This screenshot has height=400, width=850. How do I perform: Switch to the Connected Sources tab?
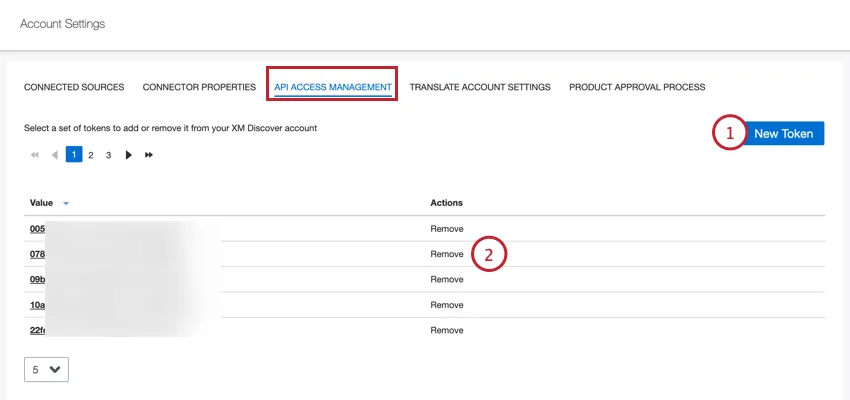74,87
